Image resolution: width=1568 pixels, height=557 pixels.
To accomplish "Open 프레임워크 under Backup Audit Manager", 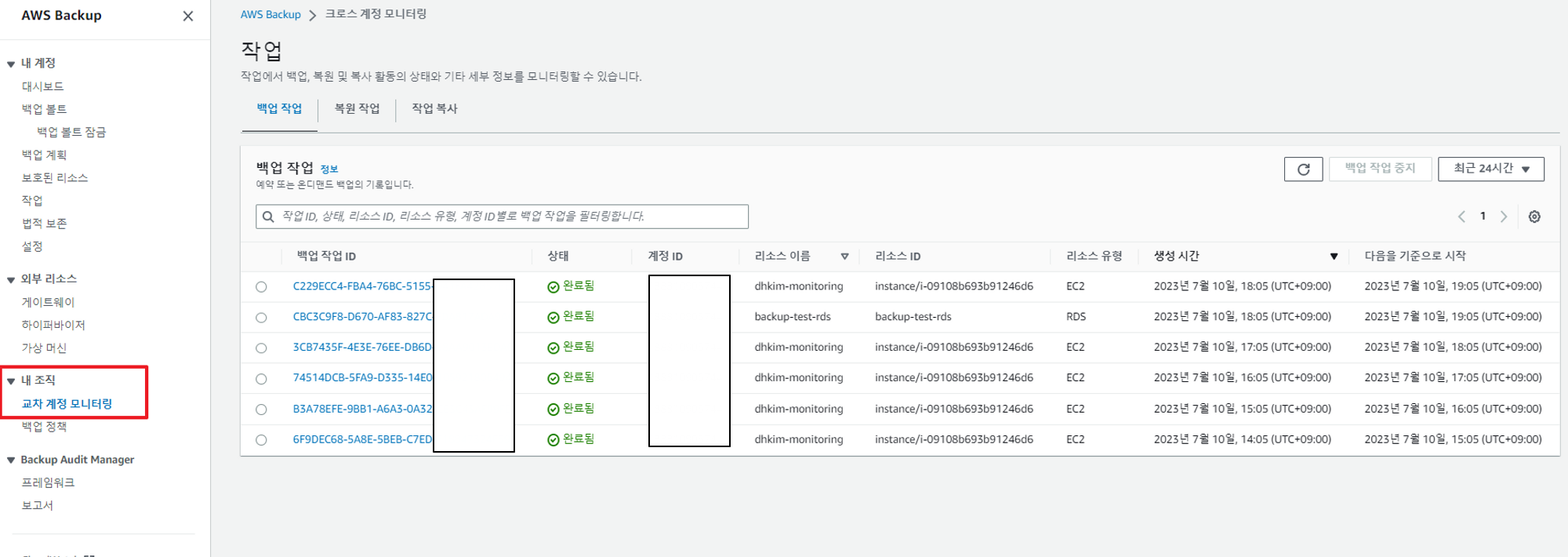I will (48, 482).
